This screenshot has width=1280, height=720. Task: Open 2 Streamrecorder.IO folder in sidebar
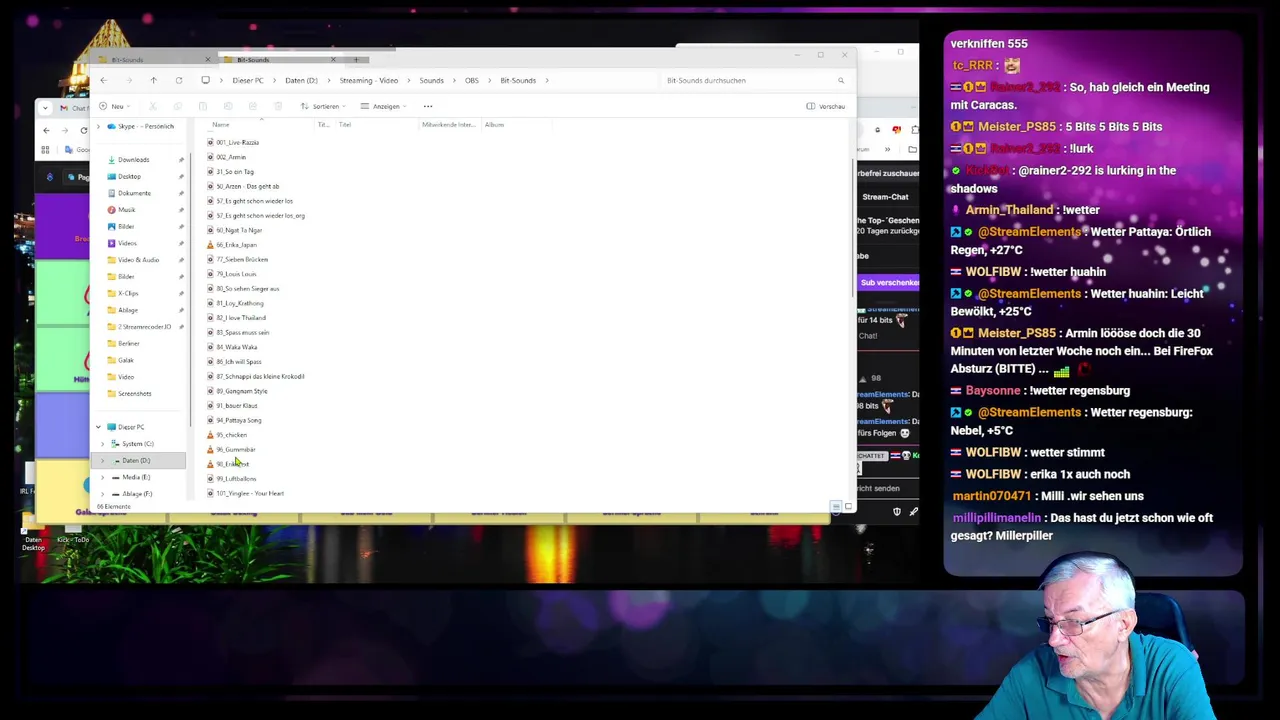pyautogui.click(x=144, y=327)
